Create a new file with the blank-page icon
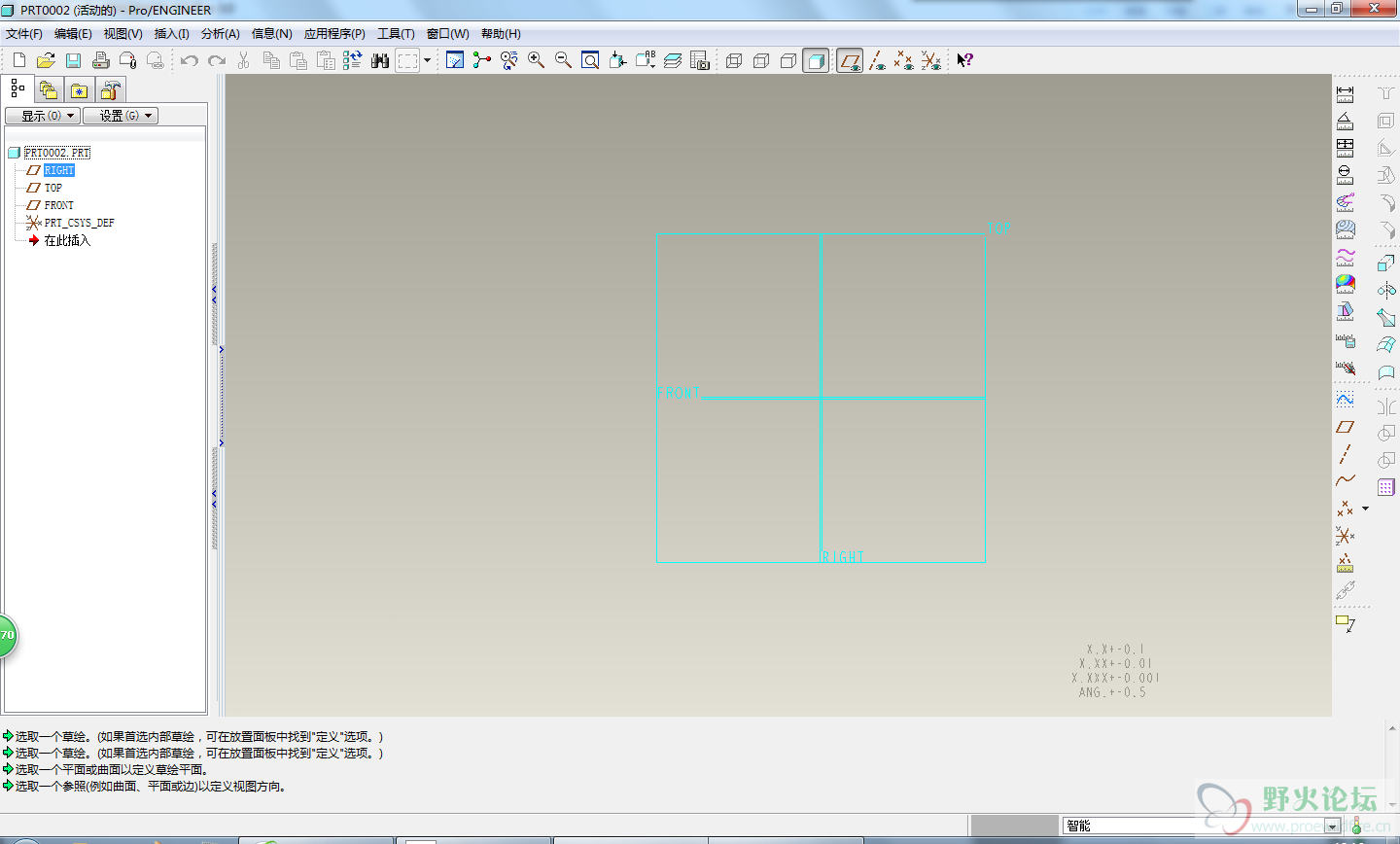 coord(18,60)
